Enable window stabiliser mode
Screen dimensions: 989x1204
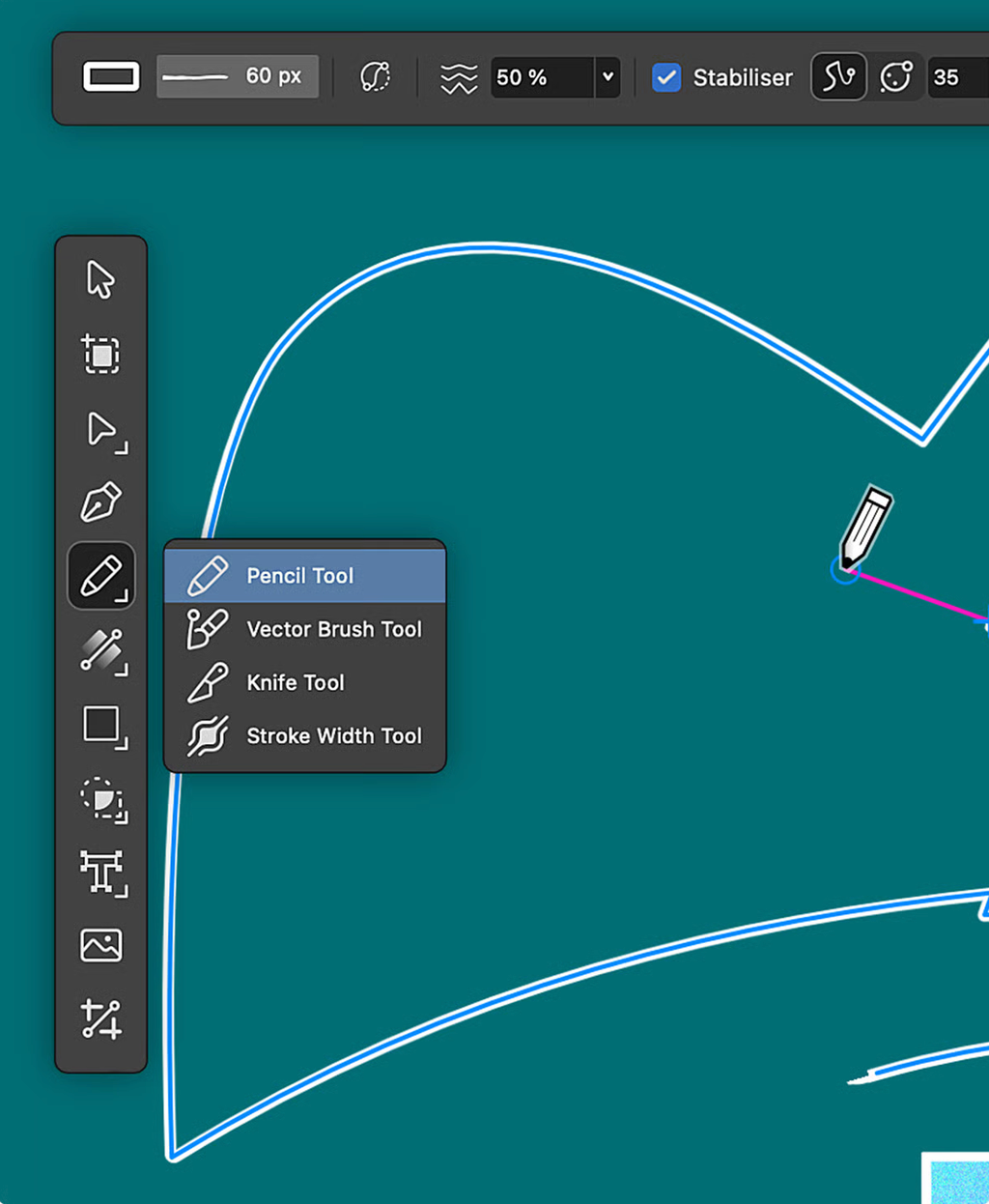click(895, 77)
